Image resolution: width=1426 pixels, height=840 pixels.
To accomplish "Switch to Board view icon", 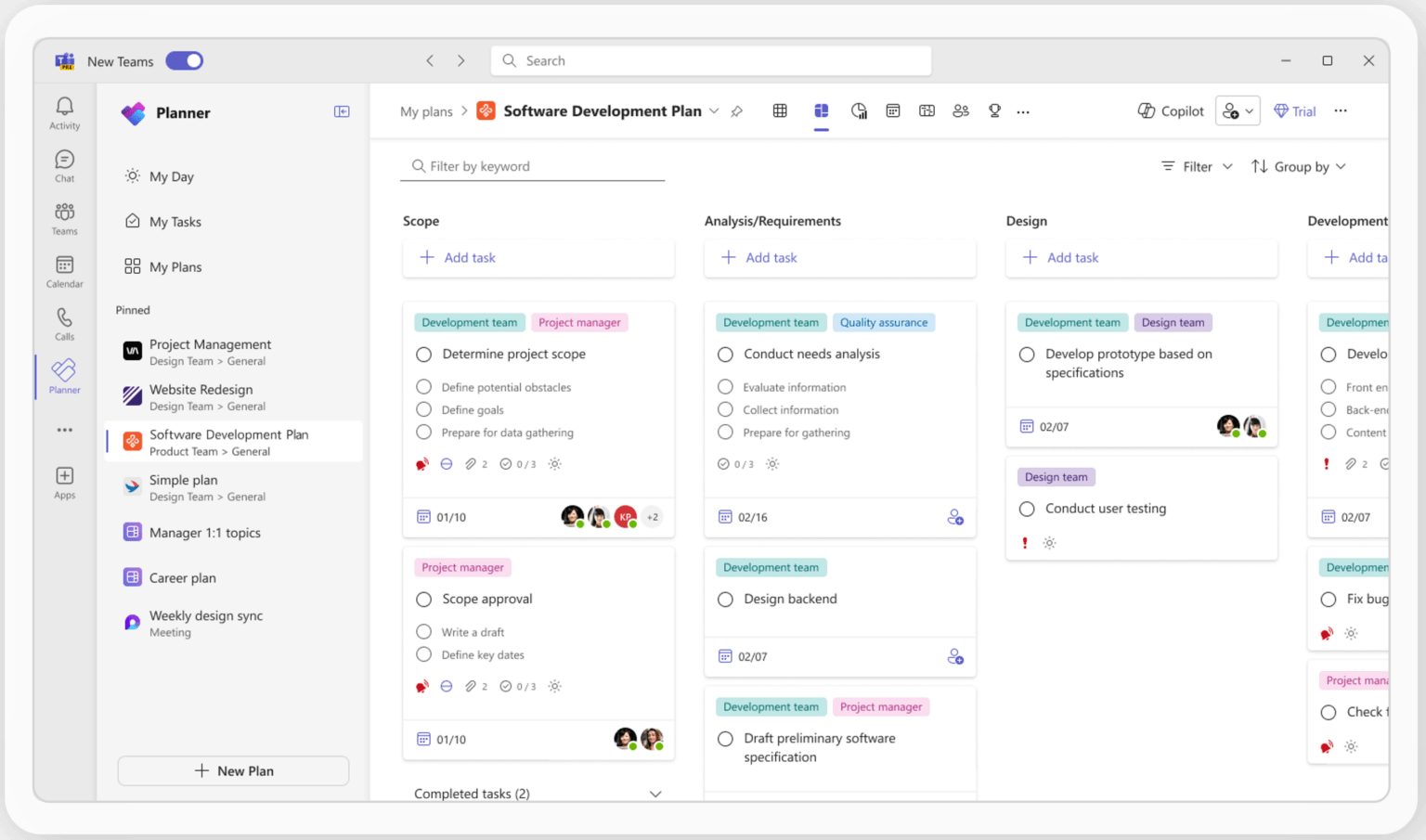I will coord(822,110).
